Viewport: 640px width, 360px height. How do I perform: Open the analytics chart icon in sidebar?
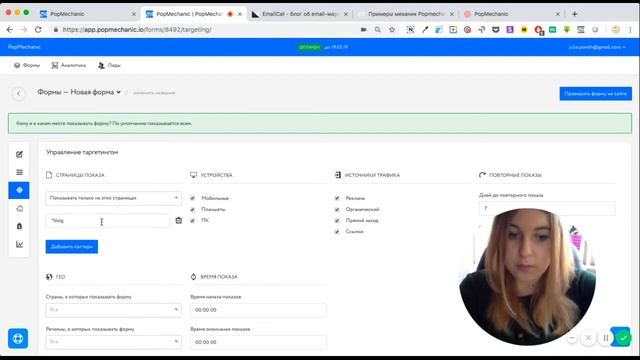tap(19, 244)
